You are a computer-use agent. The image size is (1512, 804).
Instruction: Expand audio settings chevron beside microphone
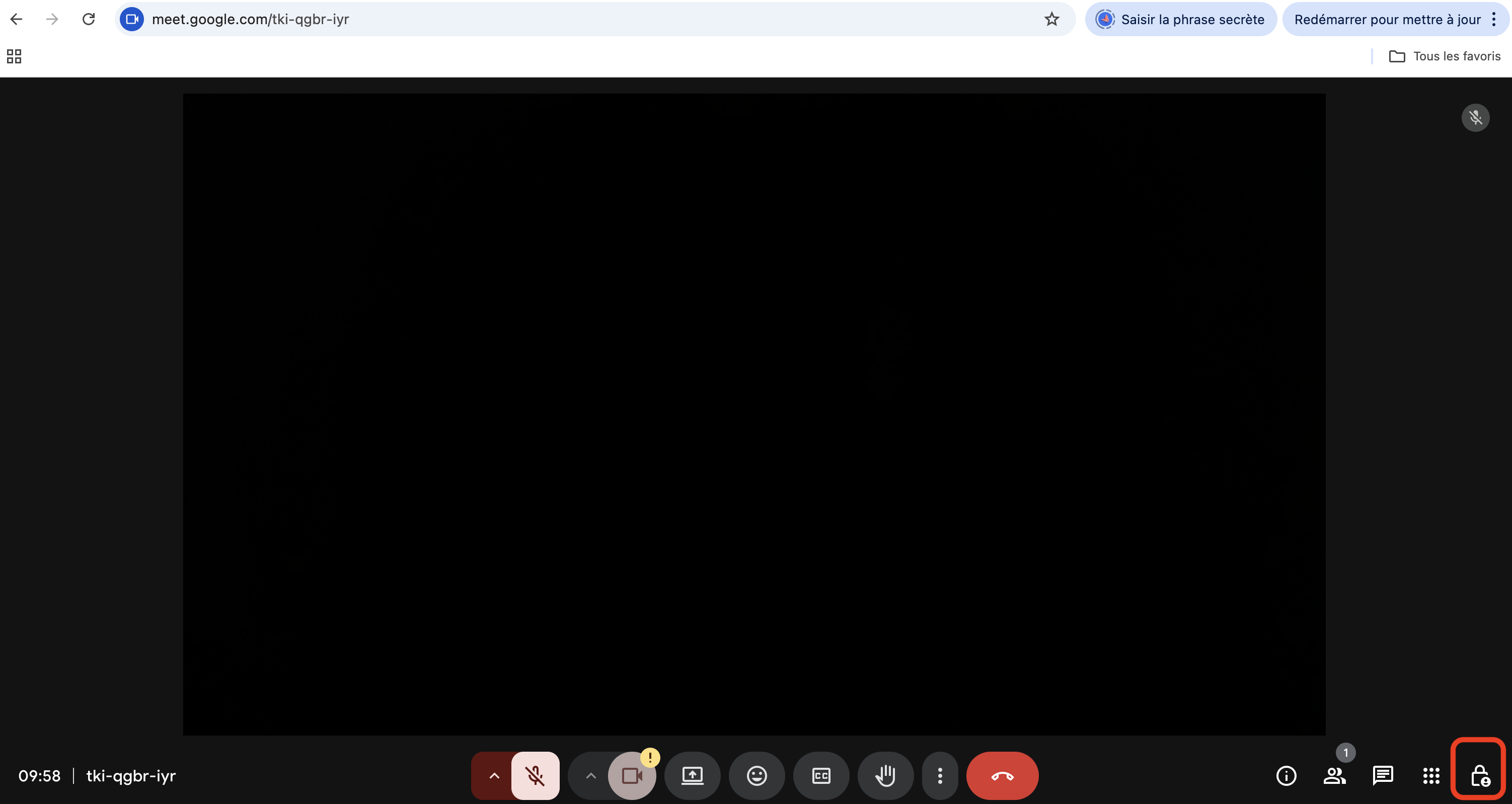pos(494,775)
